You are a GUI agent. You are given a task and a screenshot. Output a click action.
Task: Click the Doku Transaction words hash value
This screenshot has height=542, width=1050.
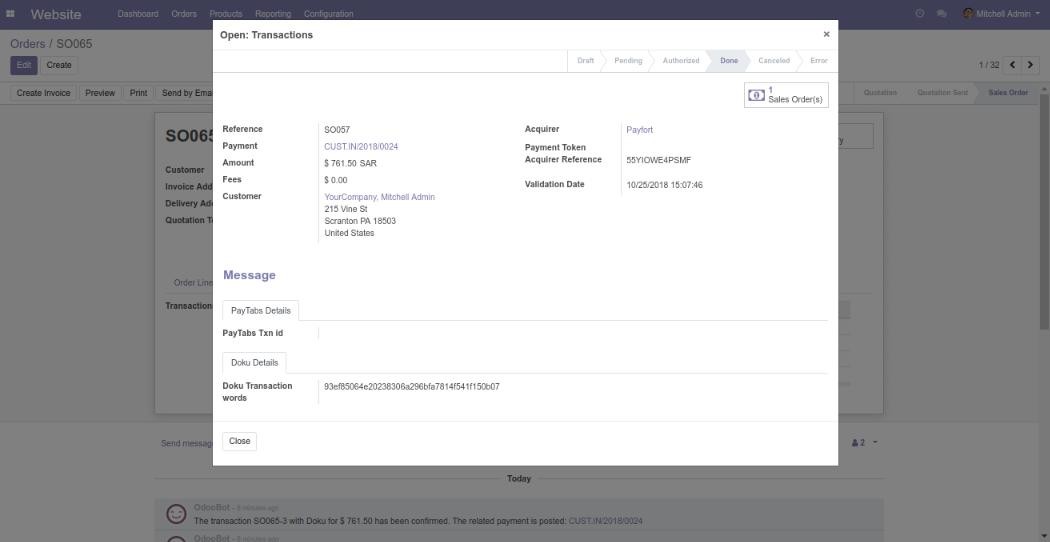coord(412,387)
